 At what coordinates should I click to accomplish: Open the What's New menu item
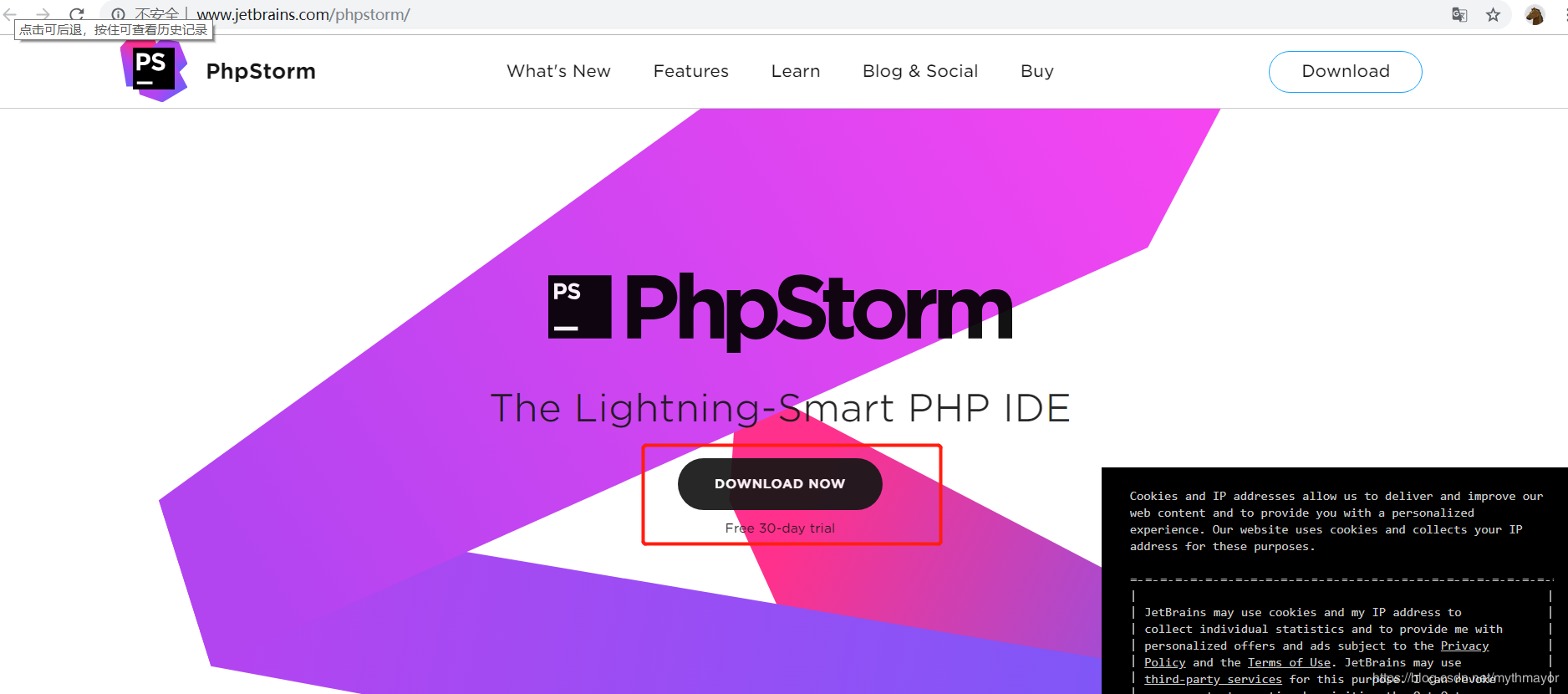[558, 71]
